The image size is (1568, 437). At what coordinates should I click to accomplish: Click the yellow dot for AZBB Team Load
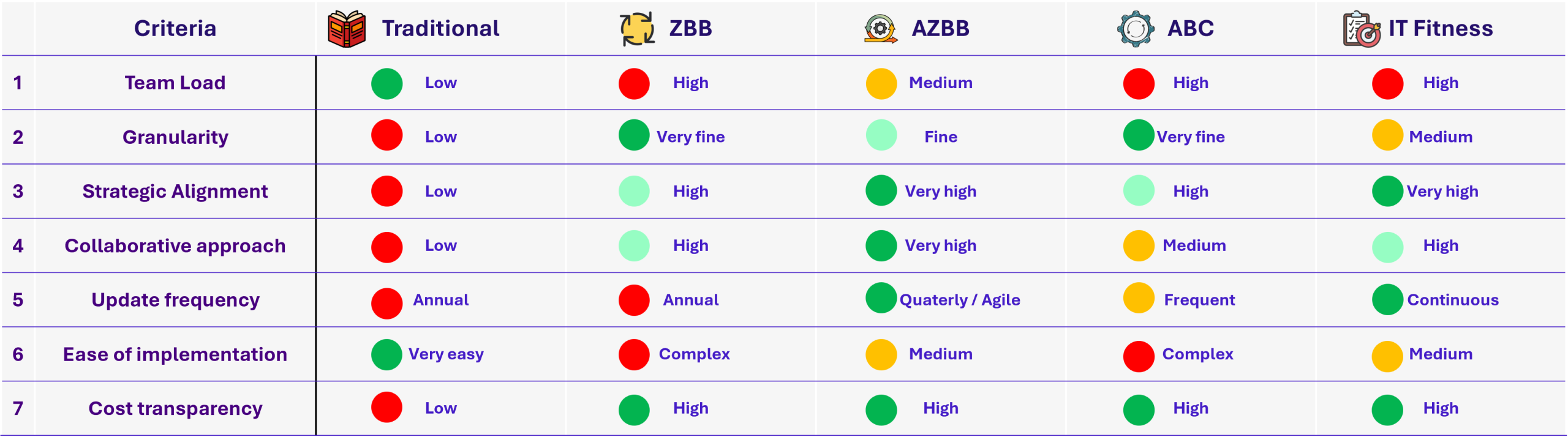point(881,84)
